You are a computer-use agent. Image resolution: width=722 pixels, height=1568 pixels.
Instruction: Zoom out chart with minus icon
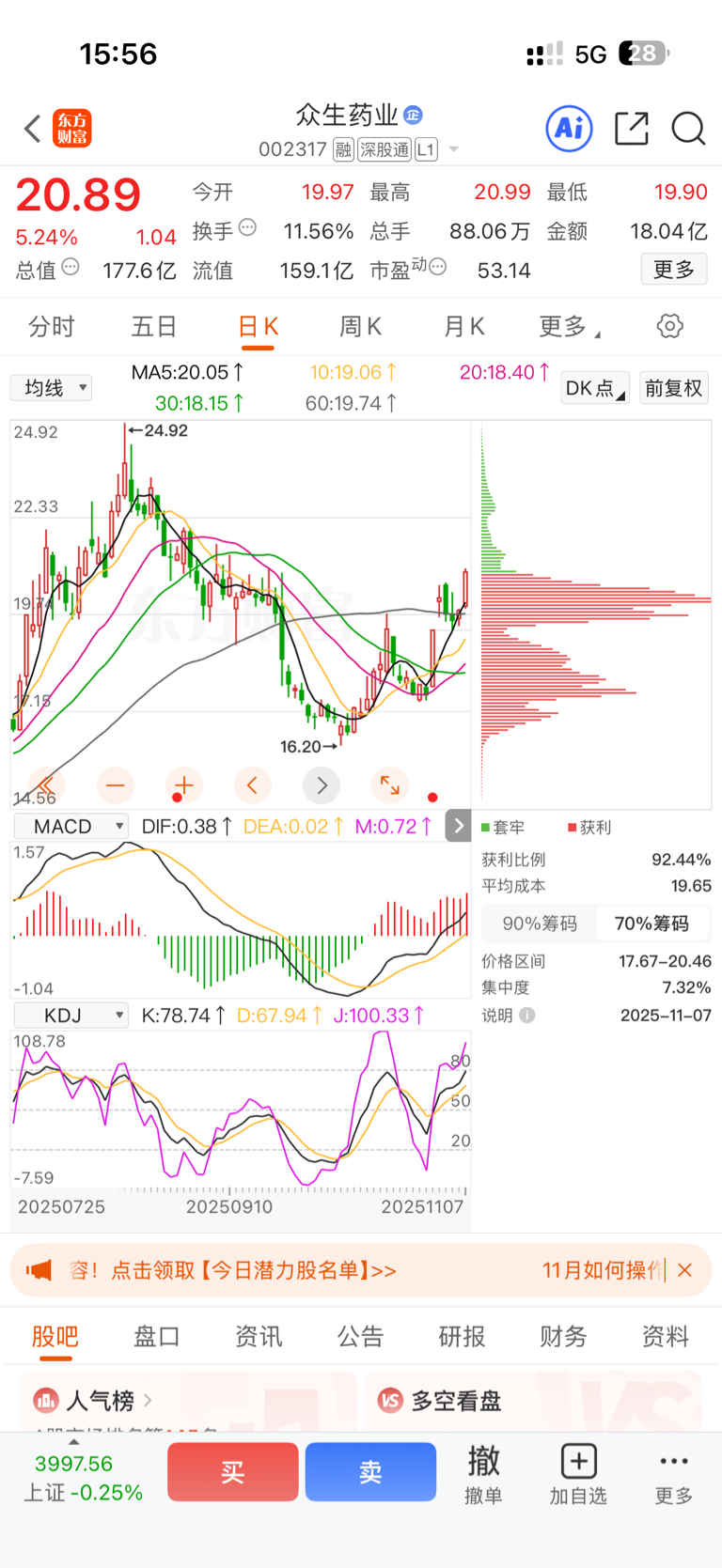pyautogui.click(x=115, y=784)
